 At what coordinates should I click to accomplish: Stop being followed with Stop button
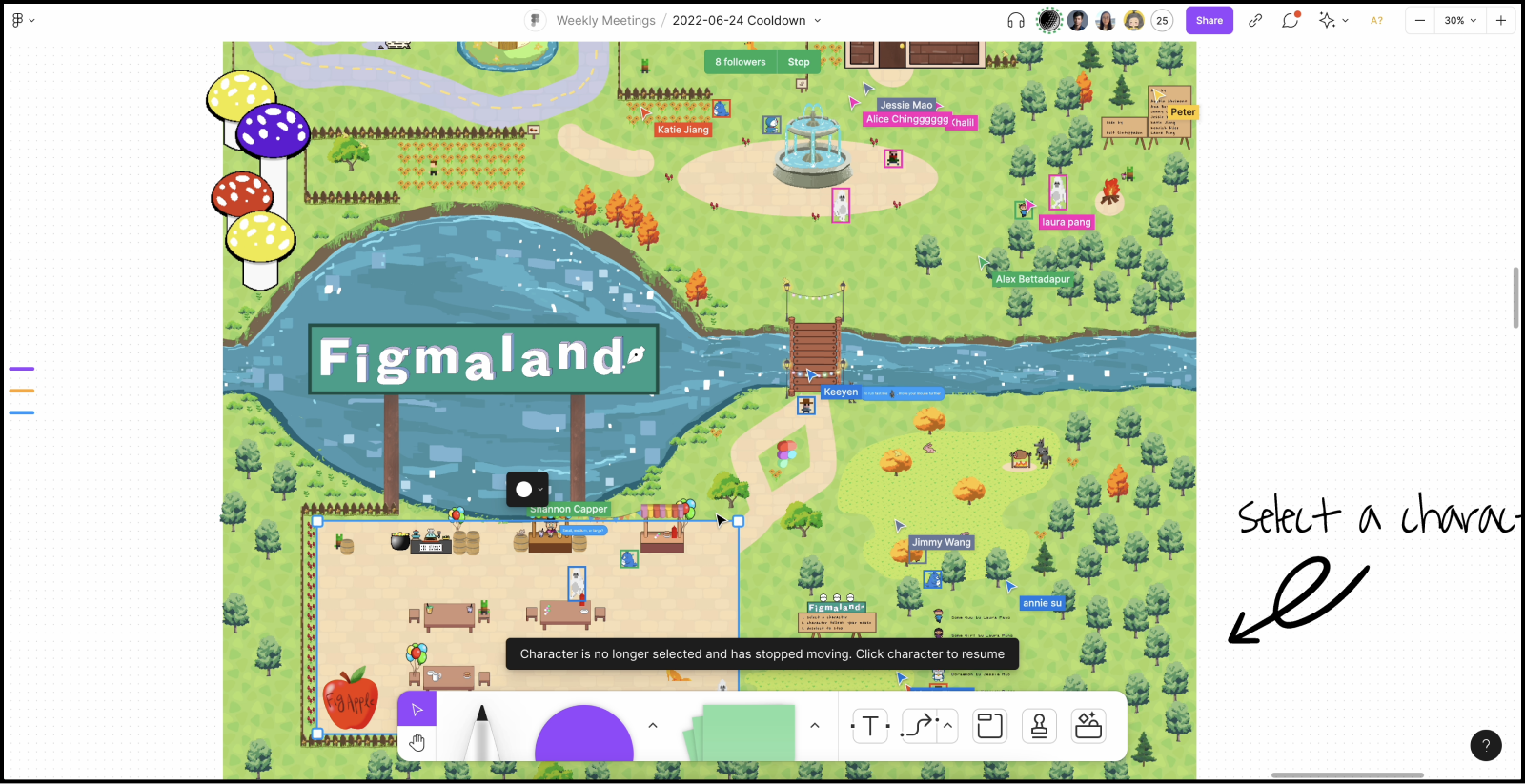coord(799,62)
